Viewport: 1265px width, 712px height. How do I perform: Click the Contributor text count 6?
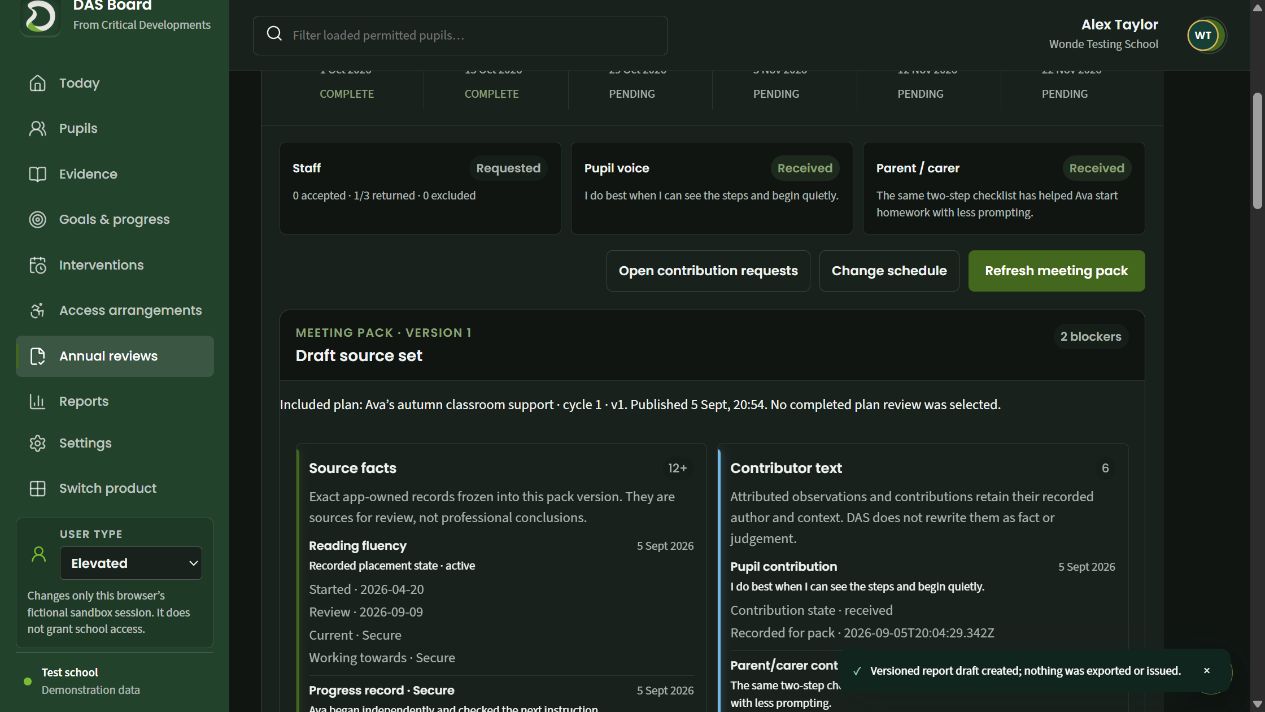pyautogui.click(x=1105, y=468)
